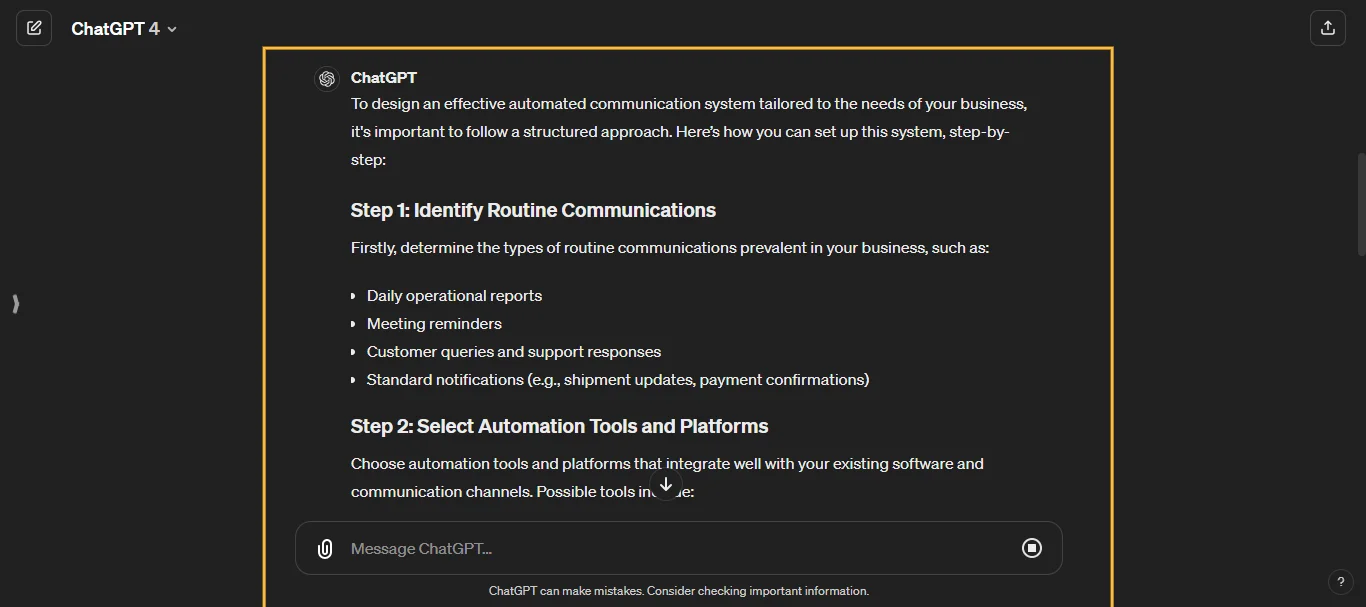Click the ChatGPT can make mistakes notice
The height and width of the screenshot is (607, 1366).
coord(679,591)
